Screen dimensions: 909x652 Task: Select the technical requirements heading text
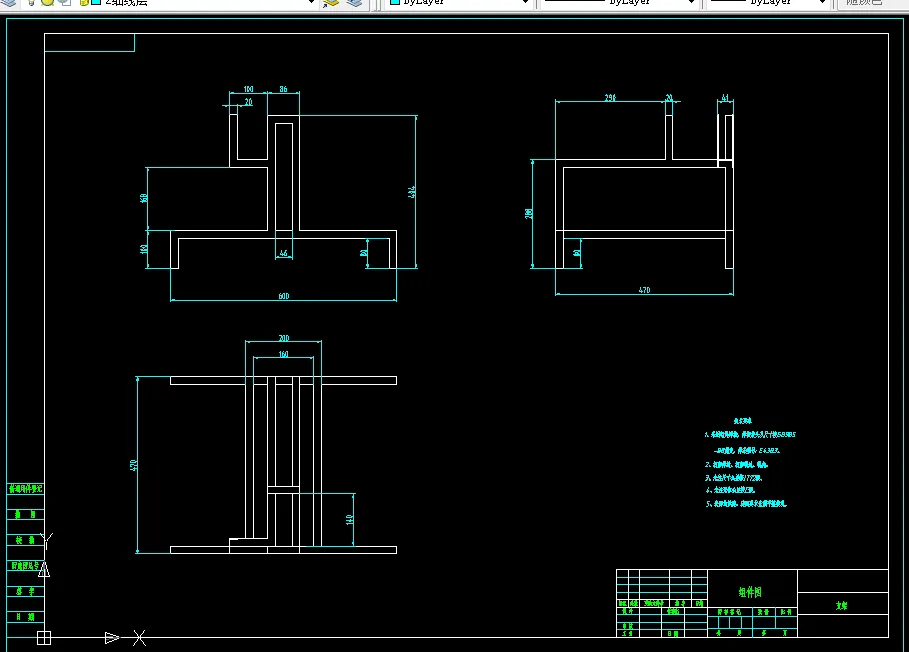tap(742, 421)
